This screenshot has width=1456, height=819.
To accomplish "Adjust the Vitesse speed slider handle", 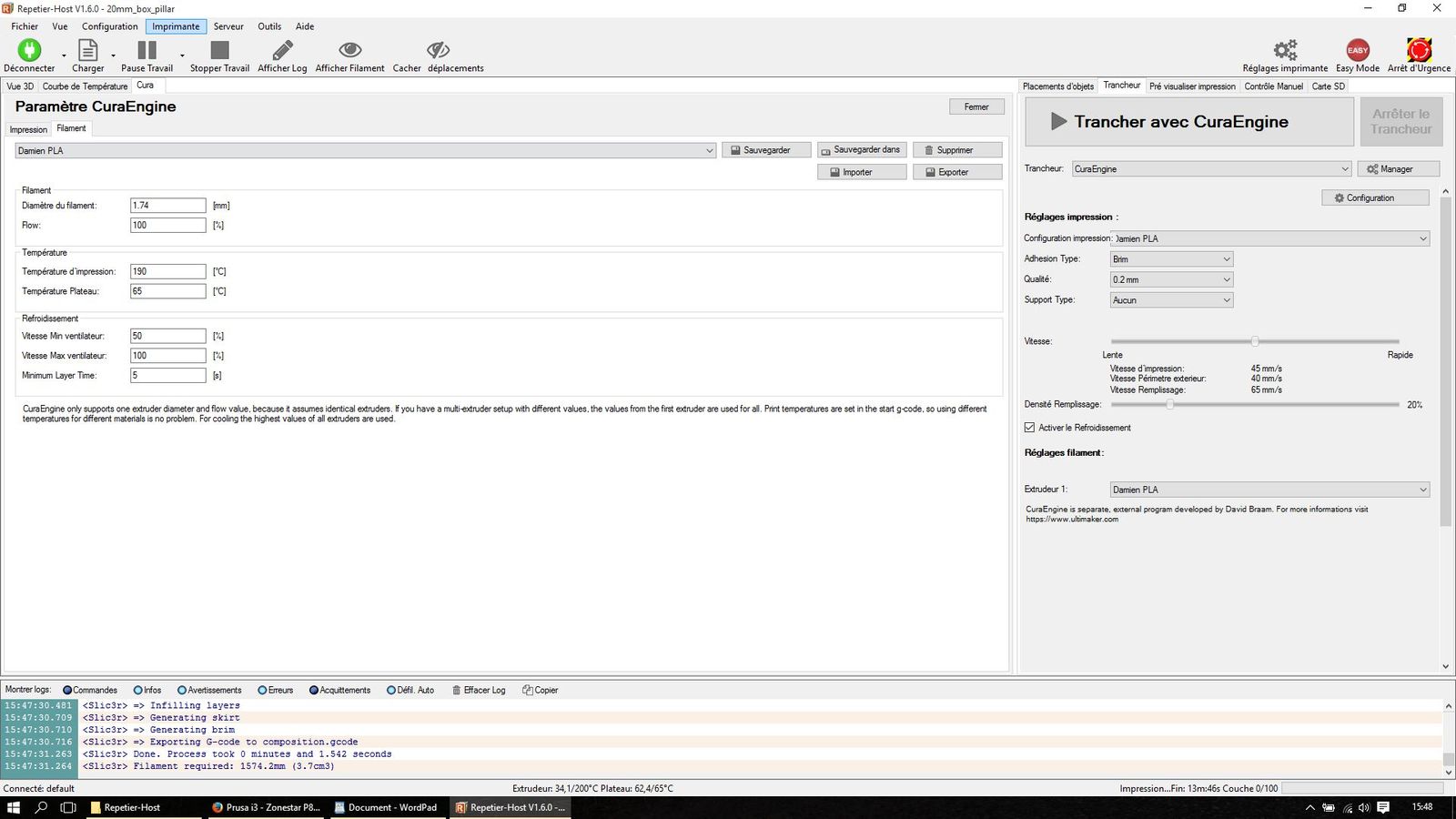I will [x=1255, y=341].
